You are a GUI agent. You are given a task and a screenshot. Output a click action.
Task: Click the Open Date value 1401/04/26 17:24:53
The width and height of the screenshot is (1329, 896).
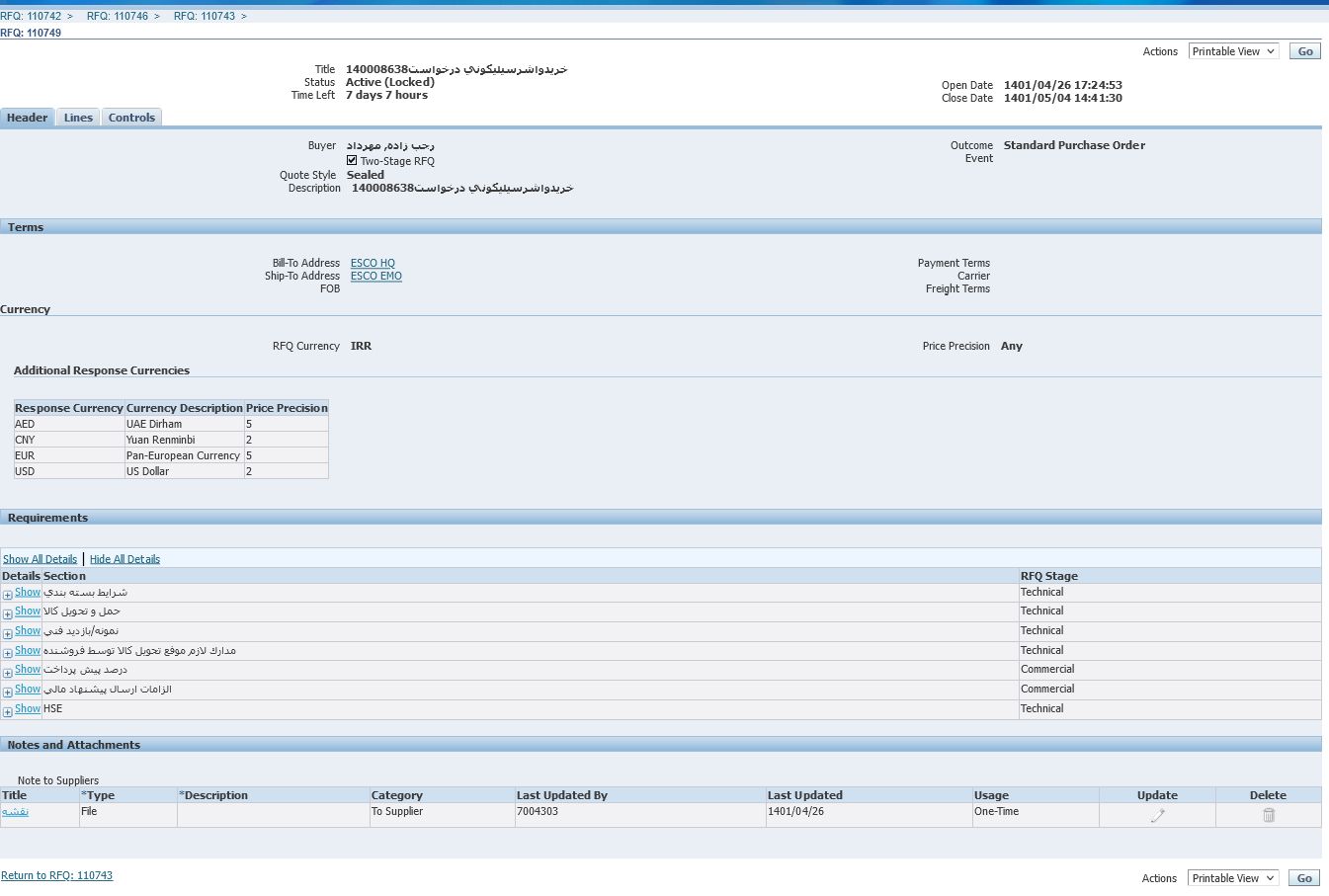click(1063, 85)
